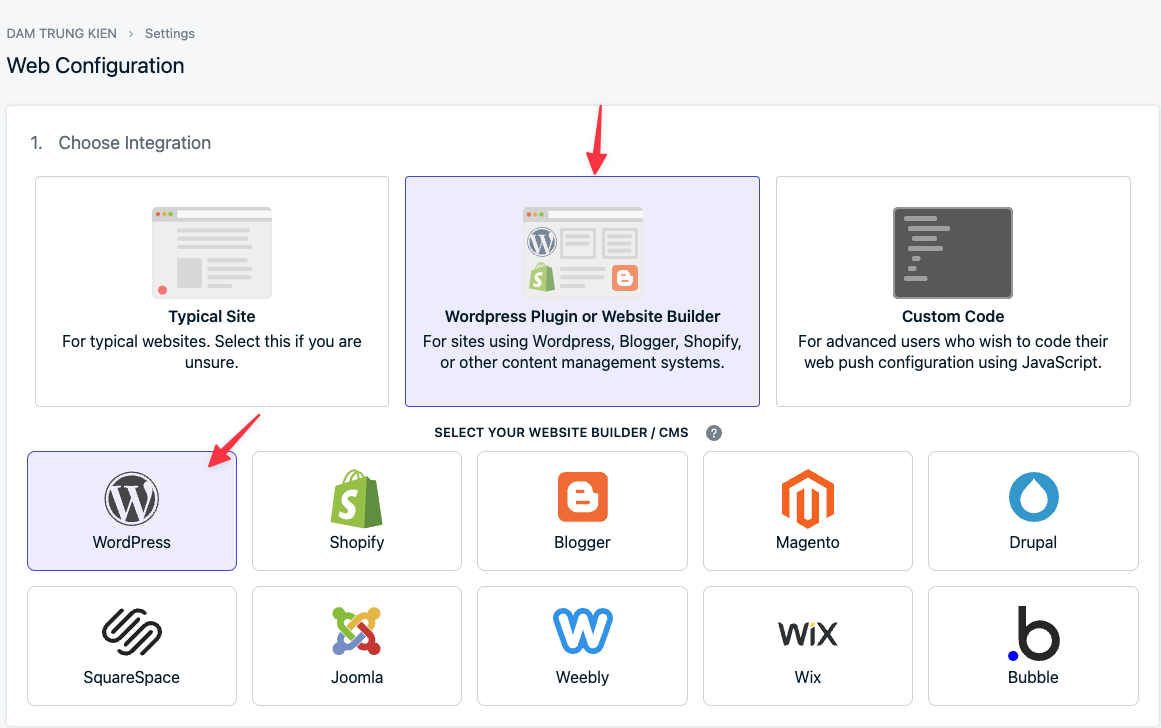
Task: Click the 'For advanced users' description text
Action: click(x=953, y=352)
